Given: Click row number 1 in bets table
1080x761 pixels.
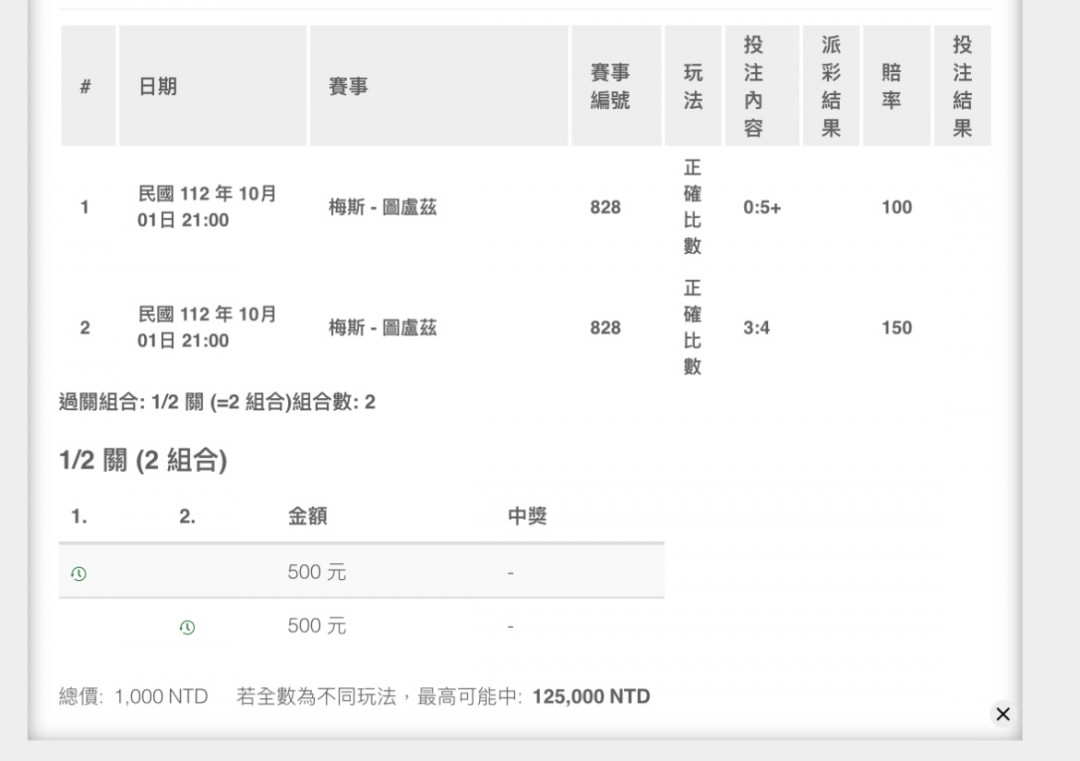Looking at the screenshot, I should (85, 207).
